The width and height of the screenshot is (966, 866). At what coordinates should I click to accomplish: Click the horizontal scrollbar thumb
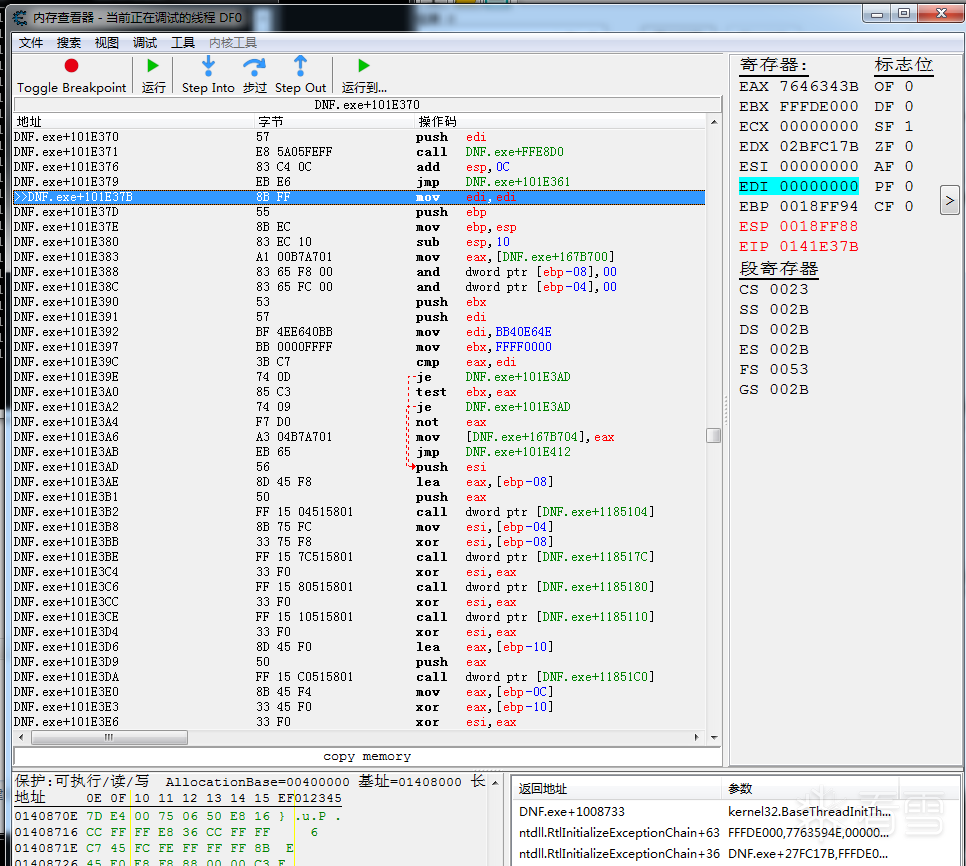click(109, 737)
